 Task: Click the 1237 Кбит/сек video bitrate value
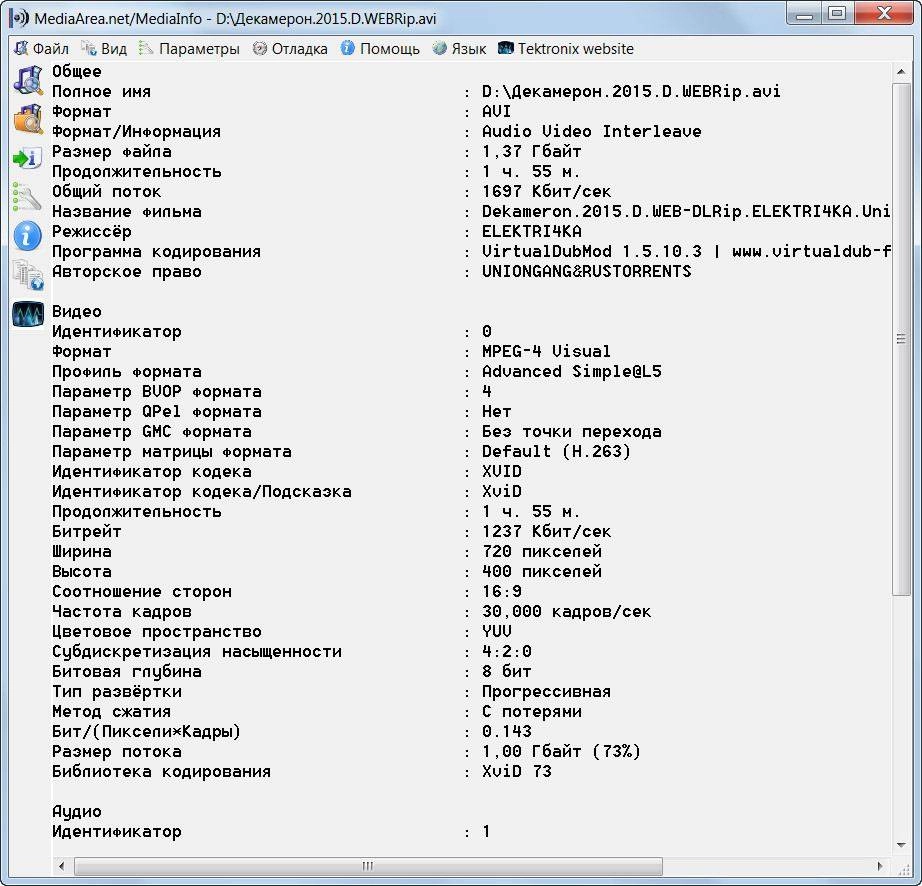click(x=546, y=531)
